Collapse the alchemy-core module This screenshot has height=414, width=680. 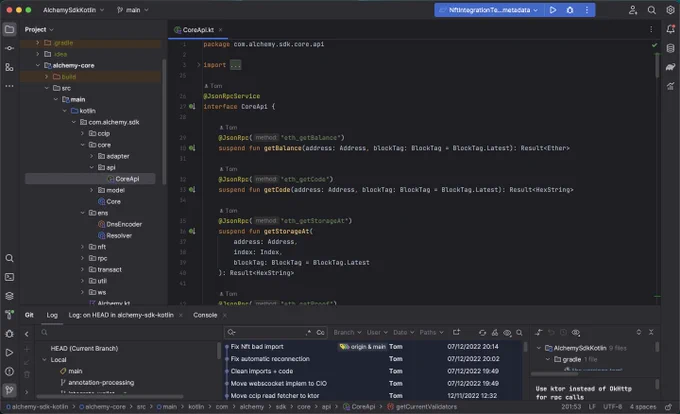pyautogui.click(x=38, y=65)
